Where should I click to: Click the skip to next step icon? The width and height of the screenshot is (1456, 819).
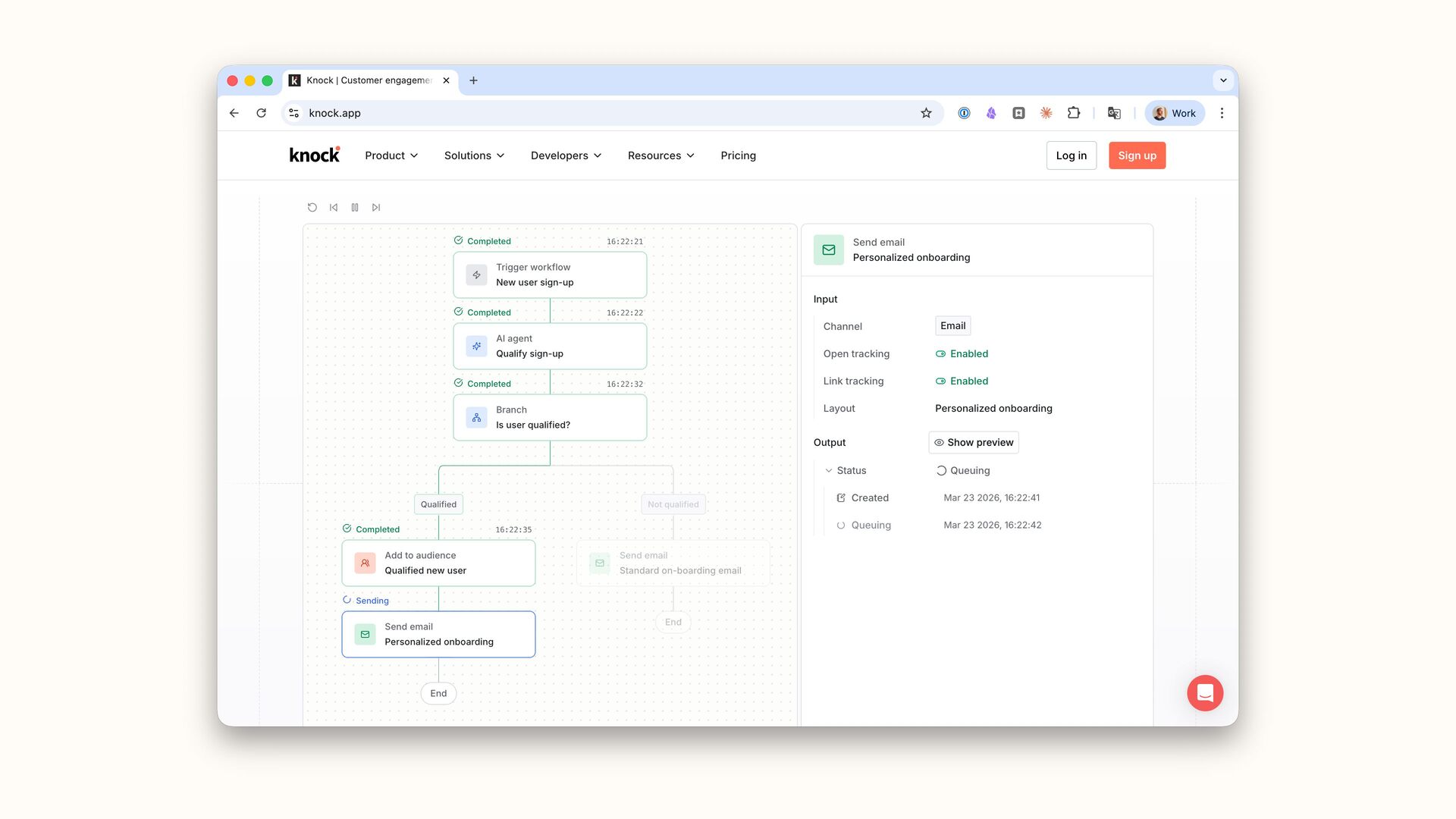[376, 207]
